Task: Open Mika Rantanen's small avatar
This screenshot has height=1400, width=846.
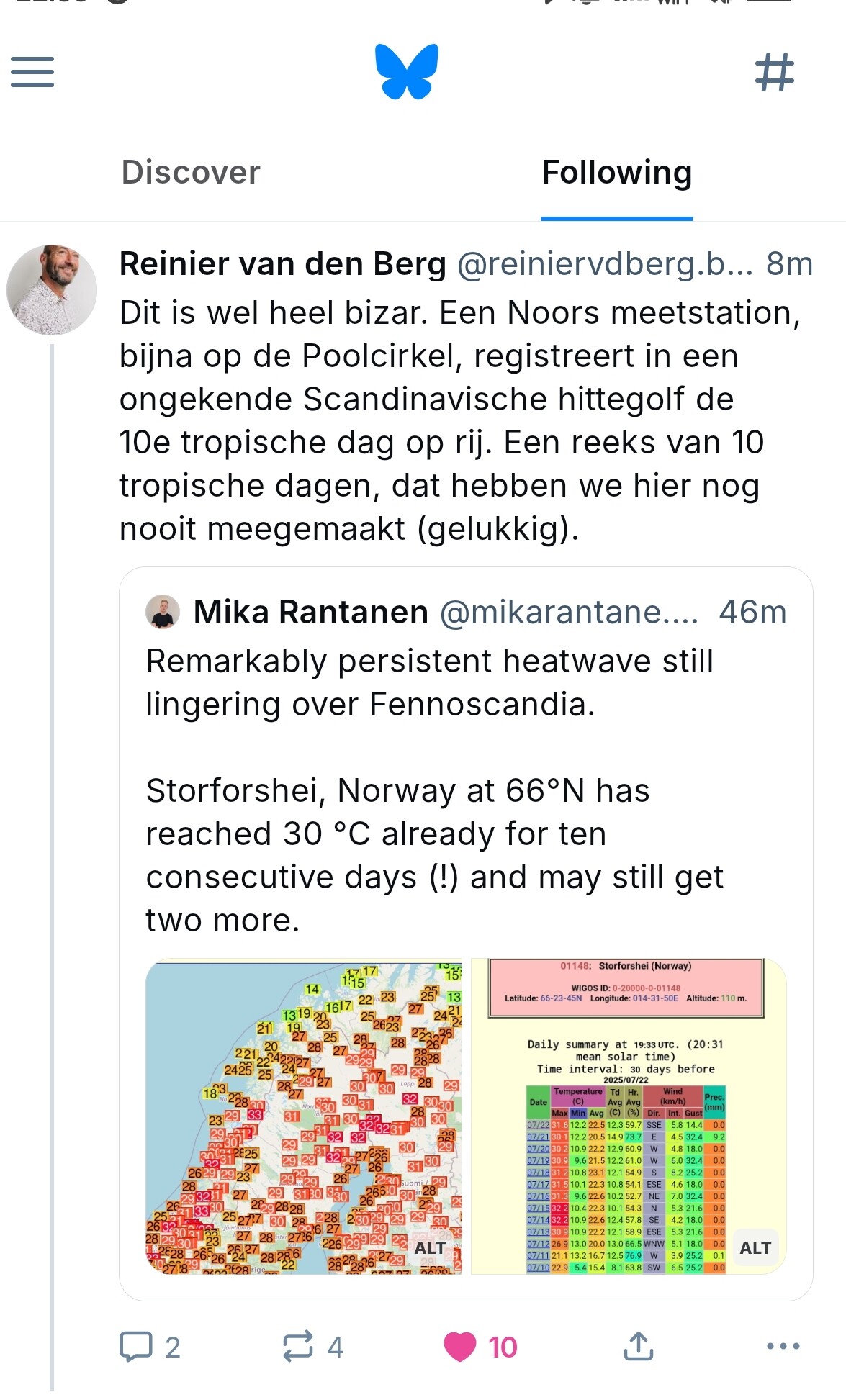Action: pyautogui.click(x=163, y=613)
